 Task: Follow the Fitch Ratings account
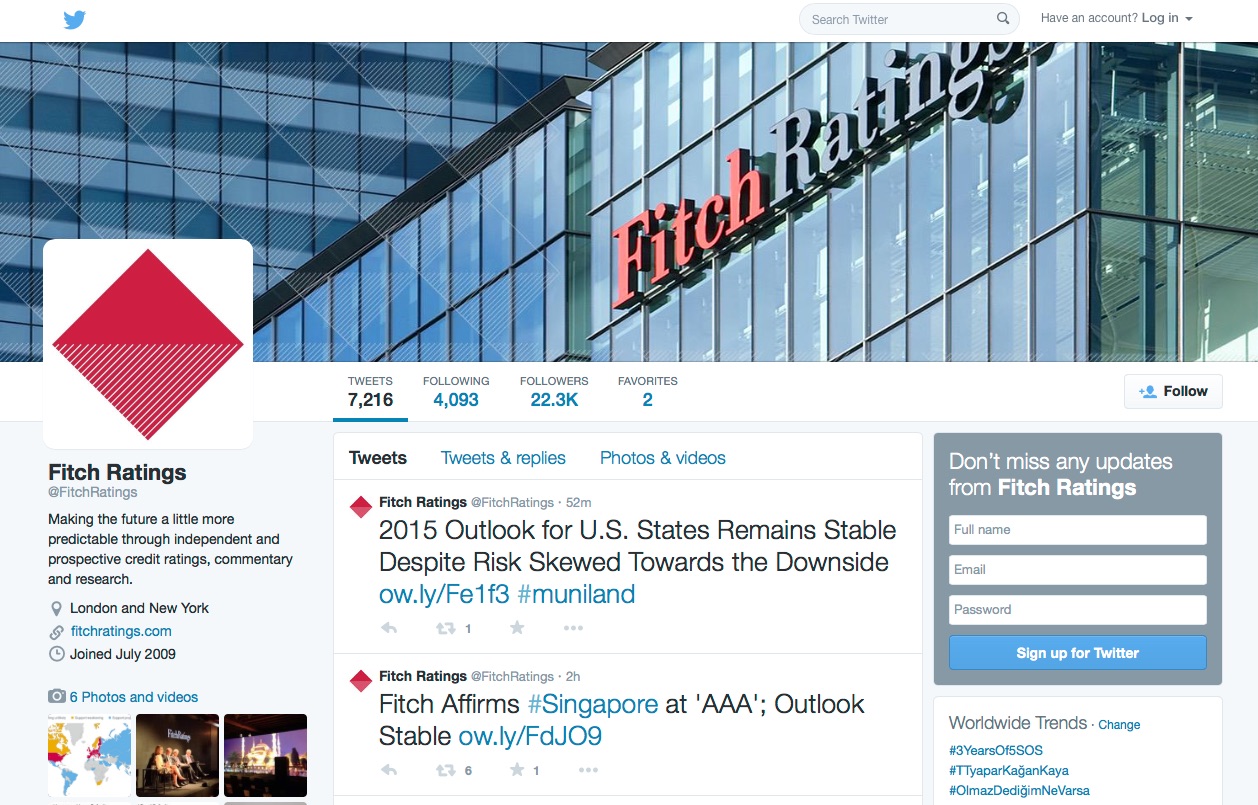[x=1173, y=391]
